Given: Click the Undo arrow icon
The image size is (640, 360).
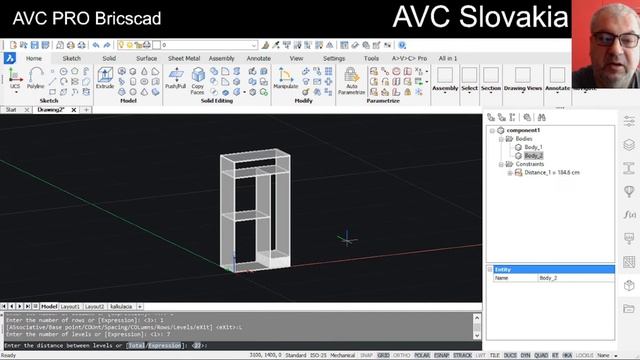Looking at the screenshot, I should (96, 45).
